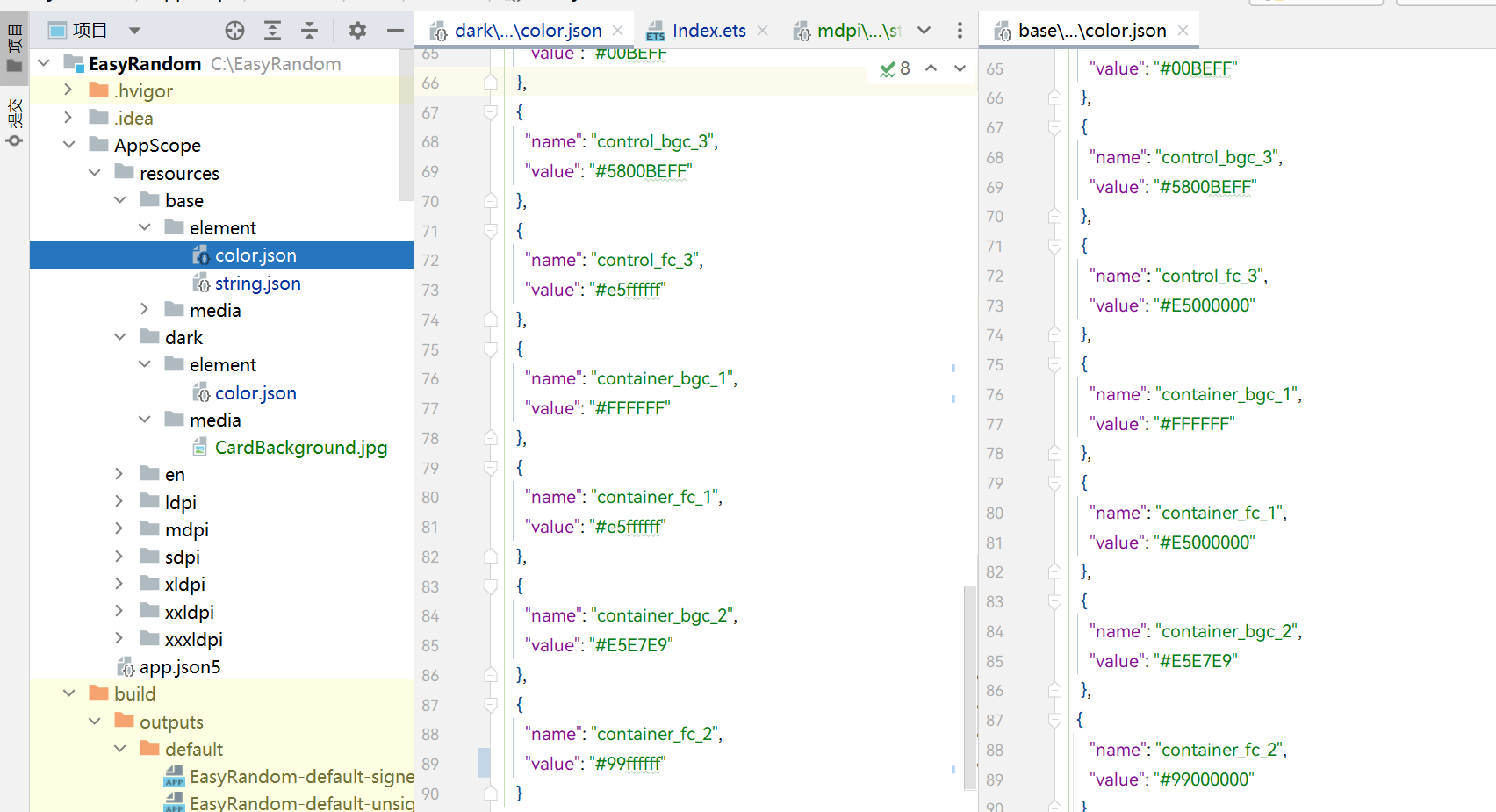Switch to the Index.ets editor tab
The height and width of the screenshot is (812, 1496).
point(708,31)
